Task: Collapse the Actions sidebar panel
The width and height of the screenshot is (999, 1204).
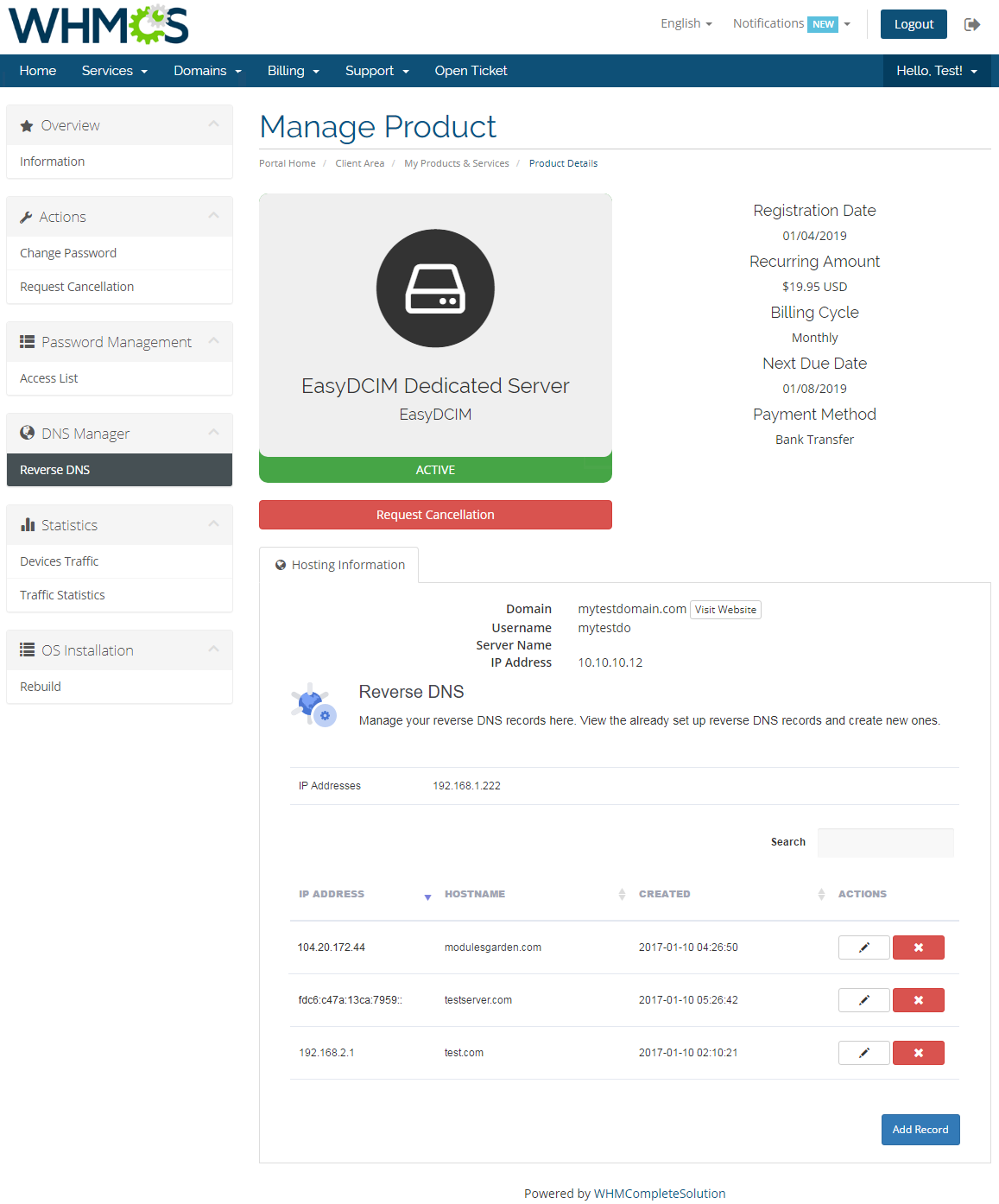Action: pyautogui.click(x=214, y=216)
